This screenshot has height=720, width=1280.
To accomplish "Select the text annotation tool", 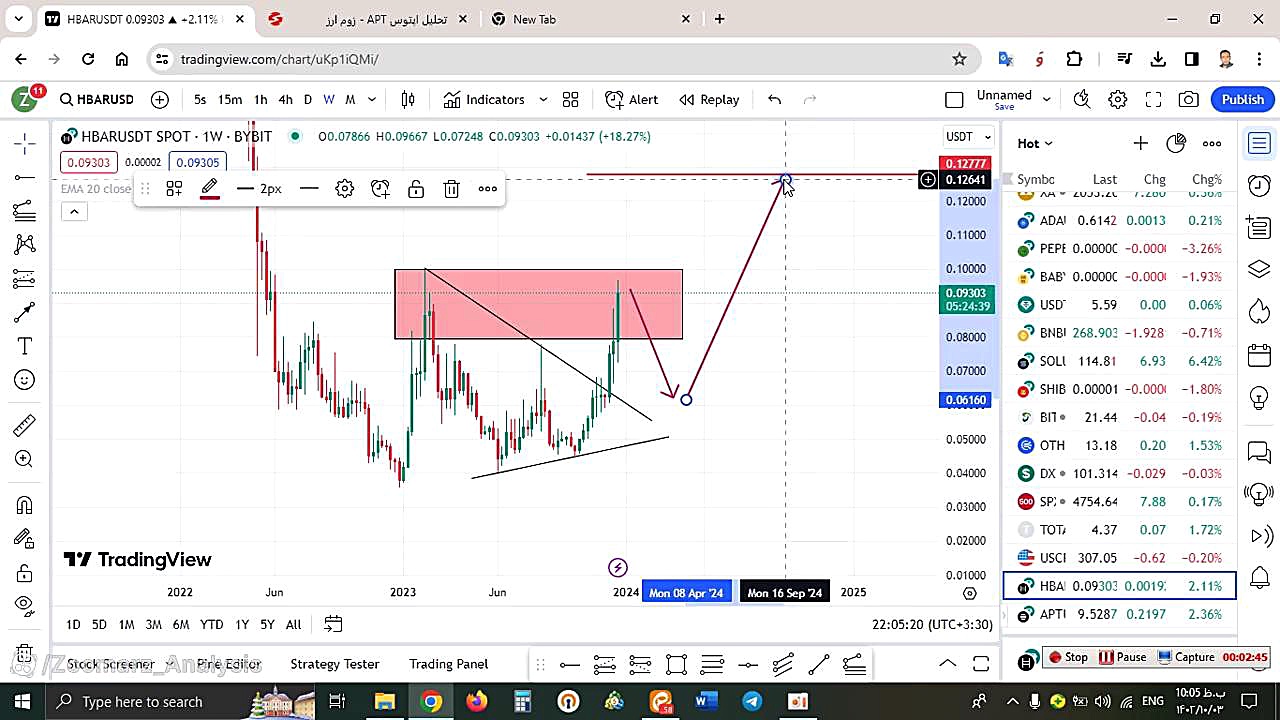I will pos(24,346).
